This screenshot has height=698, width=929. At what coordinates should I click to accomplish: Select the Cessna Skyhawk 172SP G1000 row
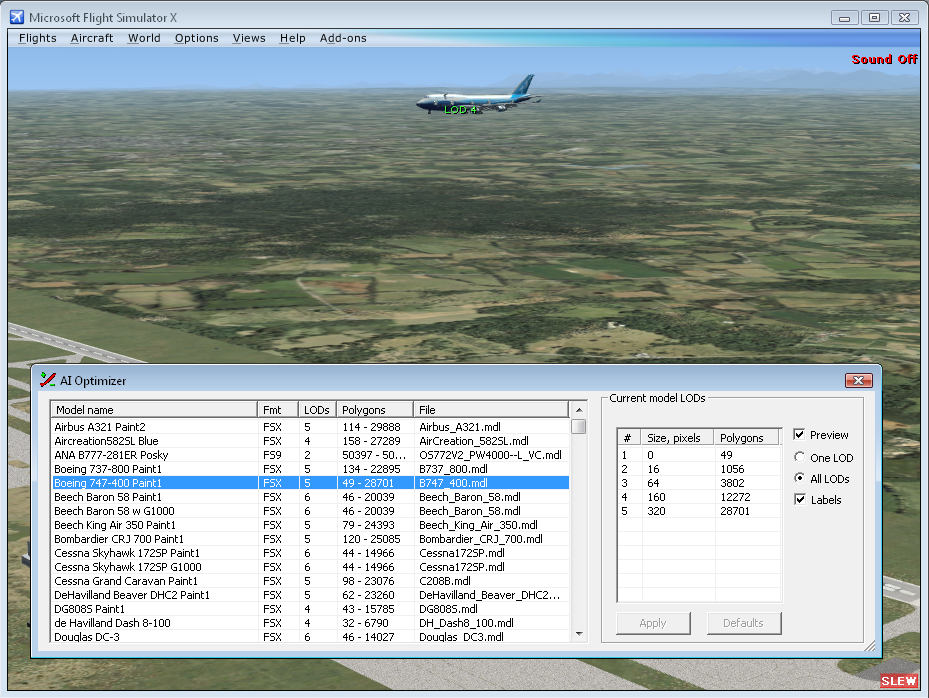pos(310,567)
